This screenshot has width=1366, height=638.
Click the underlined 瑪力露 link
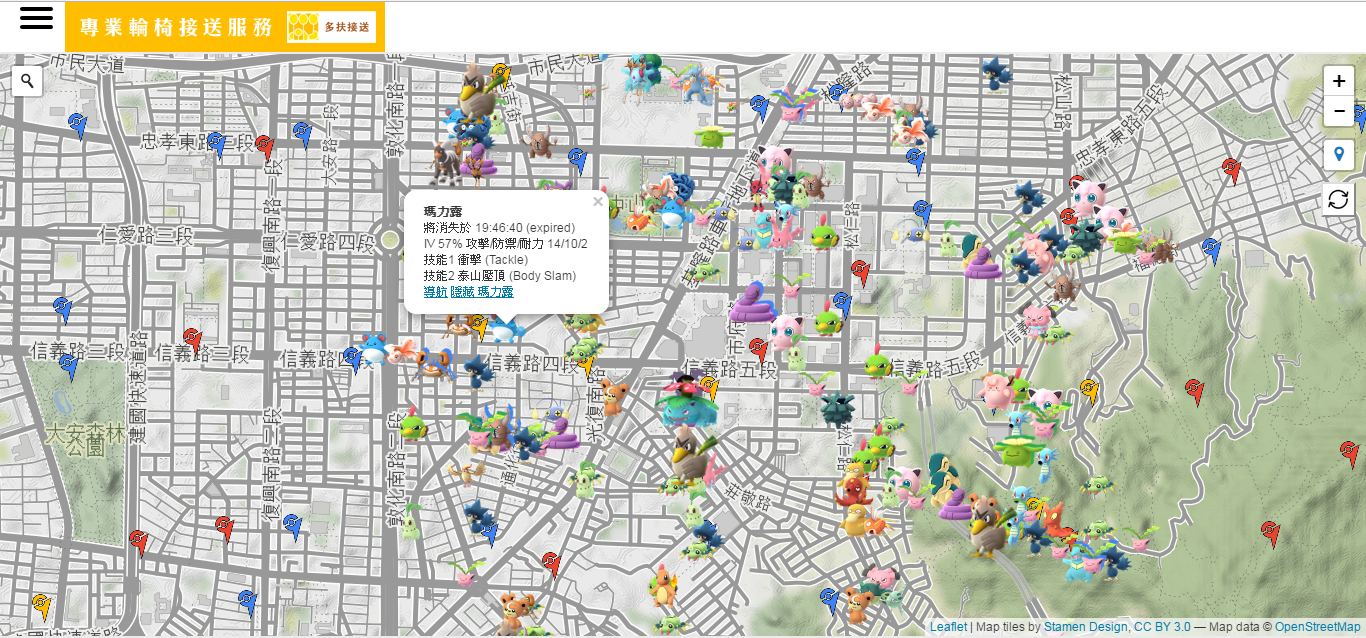[495, 291]
